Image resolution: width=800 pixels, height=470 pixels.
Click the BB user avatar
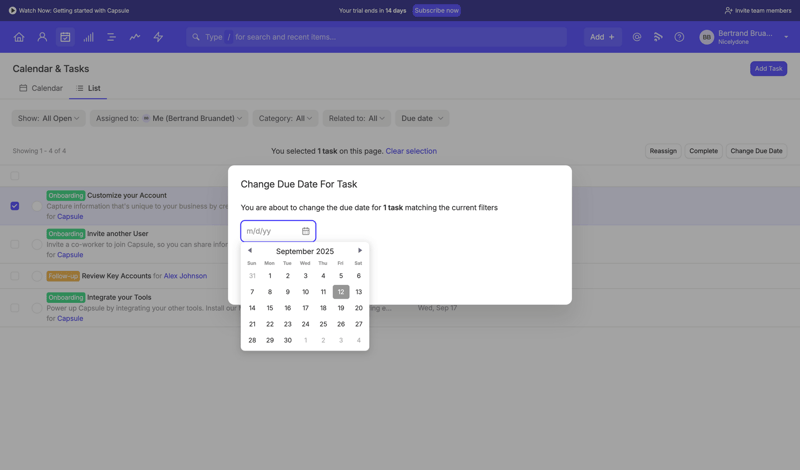(707, 37)
